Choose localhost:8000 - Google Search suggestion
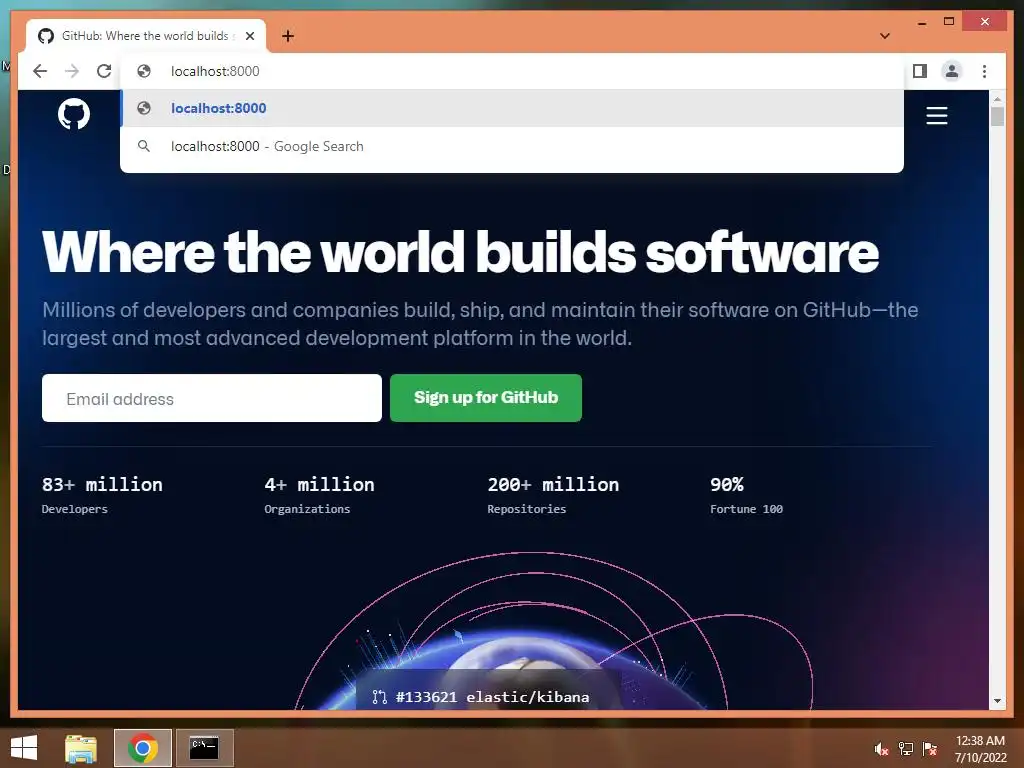This screenshot has width=1024, height=768. click(512, 146)
